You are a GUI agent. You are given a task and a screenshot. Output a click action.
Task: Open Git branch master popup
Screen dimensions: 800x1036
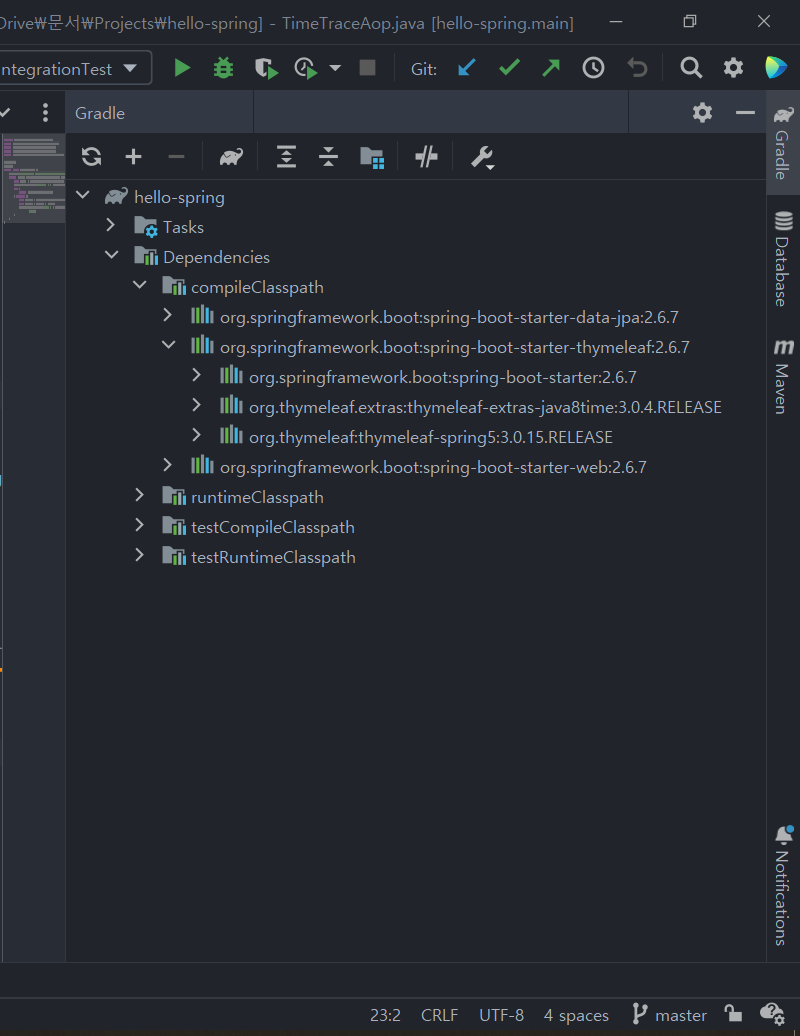[x=669, y=1014]
